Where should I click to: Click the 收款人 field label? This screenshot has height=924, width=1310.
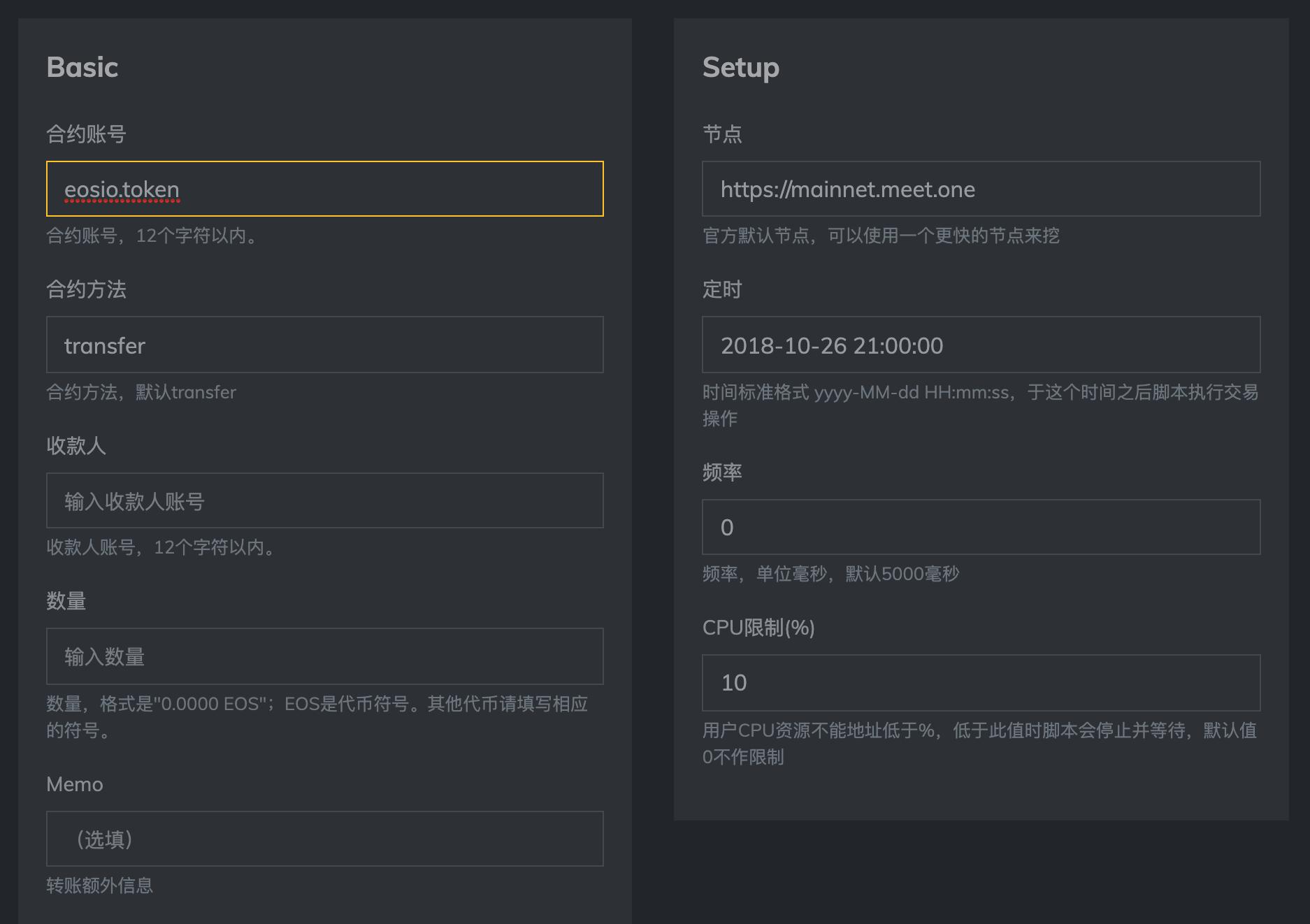click(76, 445)
